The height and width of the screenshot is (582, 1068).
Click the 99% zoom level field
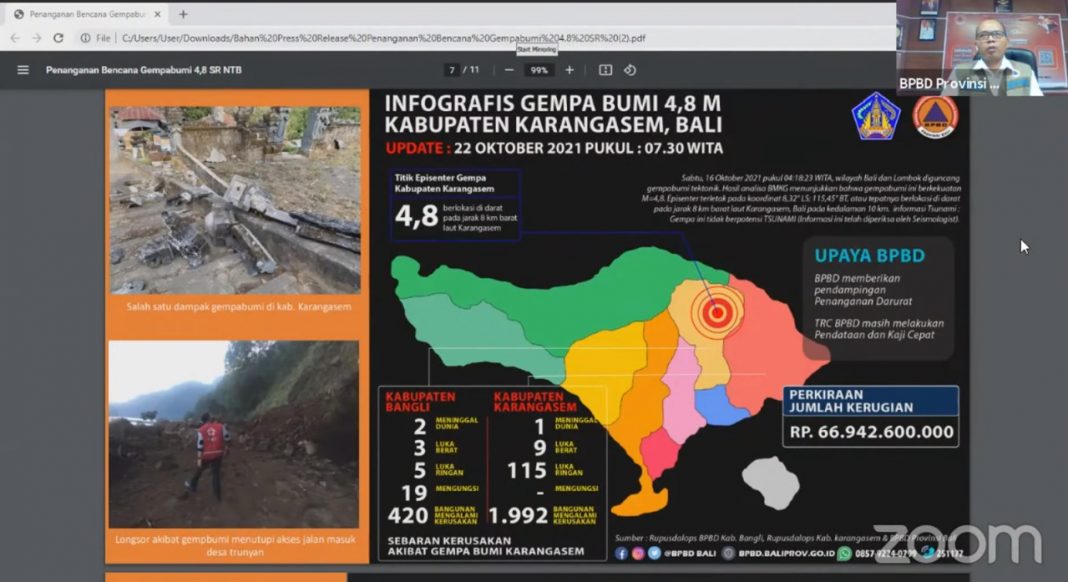click(x=539, y=70)
